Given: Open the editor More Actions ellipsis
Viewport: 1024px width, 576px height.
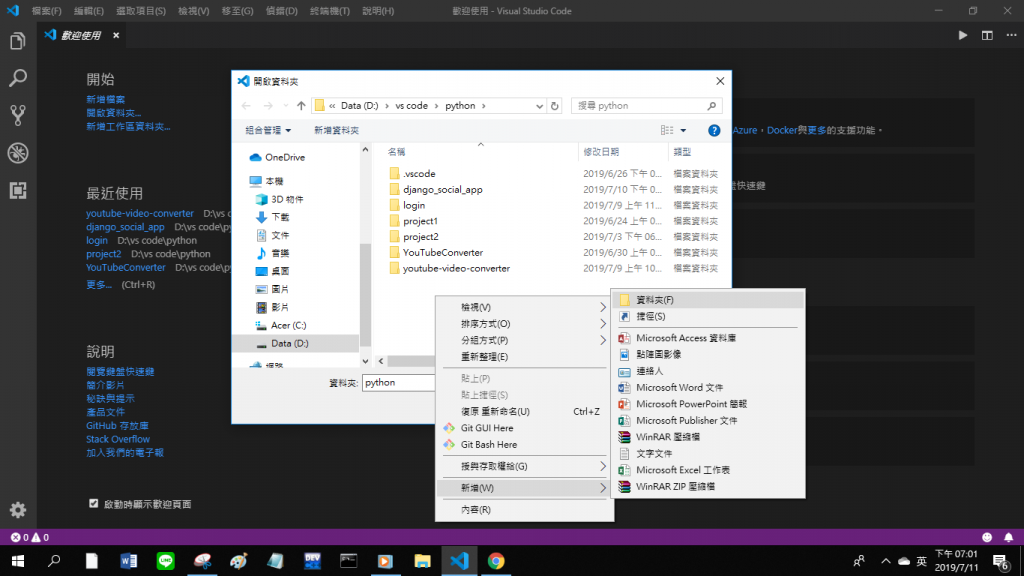Looking at the screenshot, I should [x=1012, y=35].
